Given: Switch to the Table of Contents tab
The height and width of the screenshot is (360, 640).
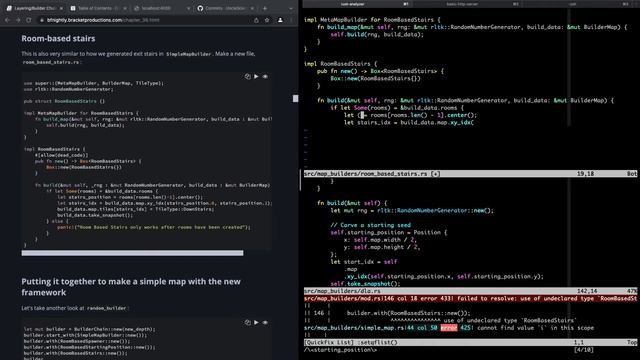Looking at the screenshot, I should [98, 8].
